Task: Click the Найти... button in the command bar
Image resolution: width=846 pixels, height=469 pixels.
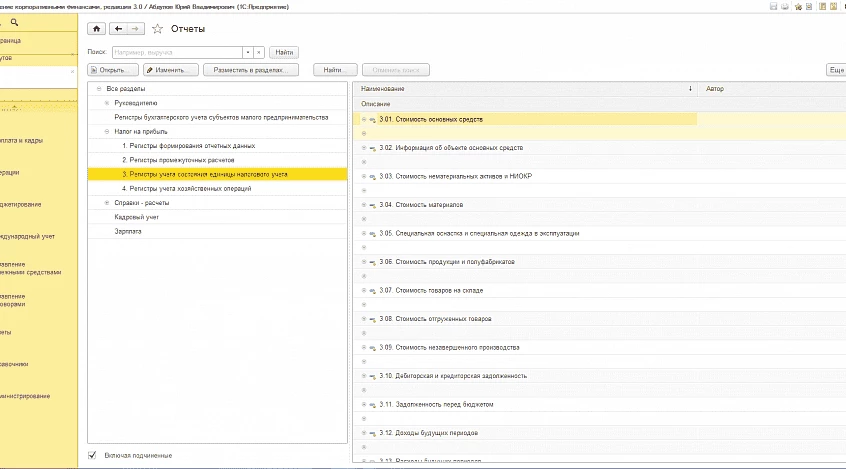Action: click(x=335, y=70)
